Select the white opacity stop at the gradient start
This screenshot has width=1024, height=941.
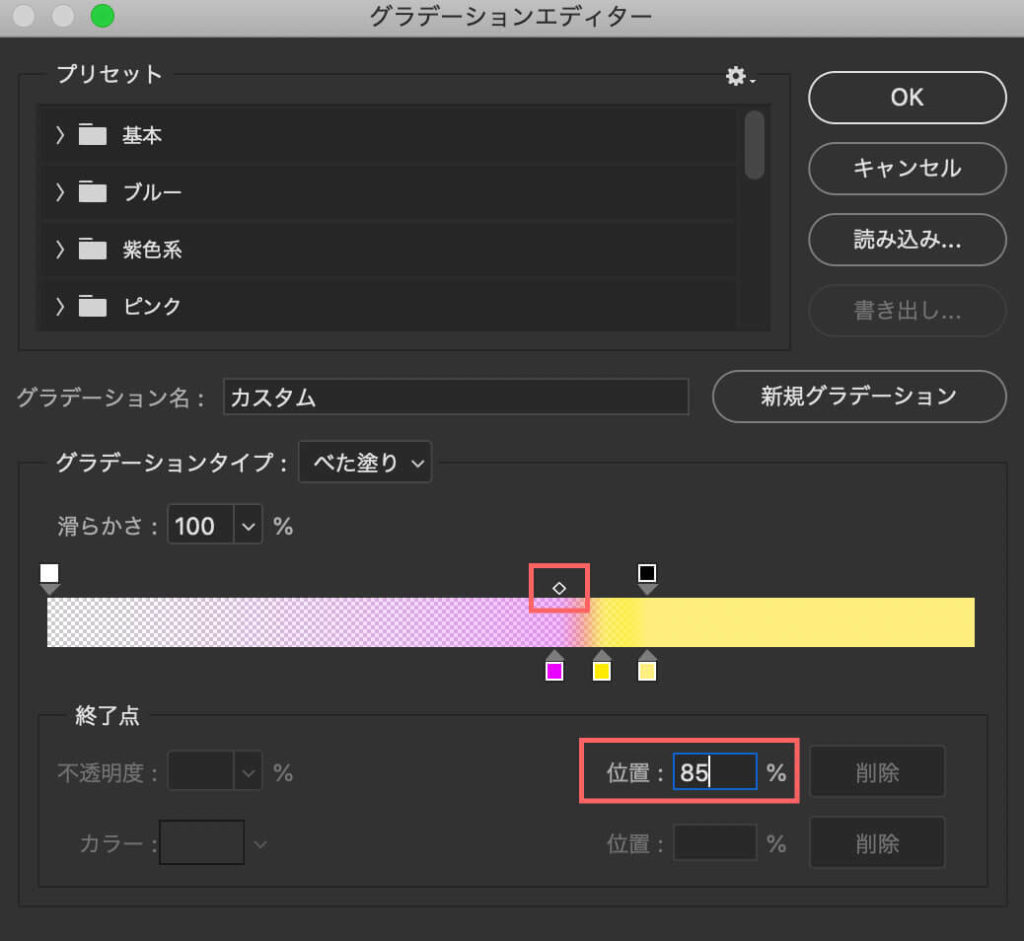click(50, 578)
